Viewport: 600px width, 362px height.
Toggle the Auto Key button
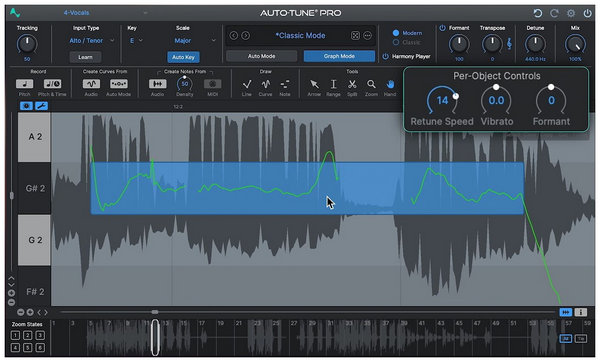click(x=183, y=57)
